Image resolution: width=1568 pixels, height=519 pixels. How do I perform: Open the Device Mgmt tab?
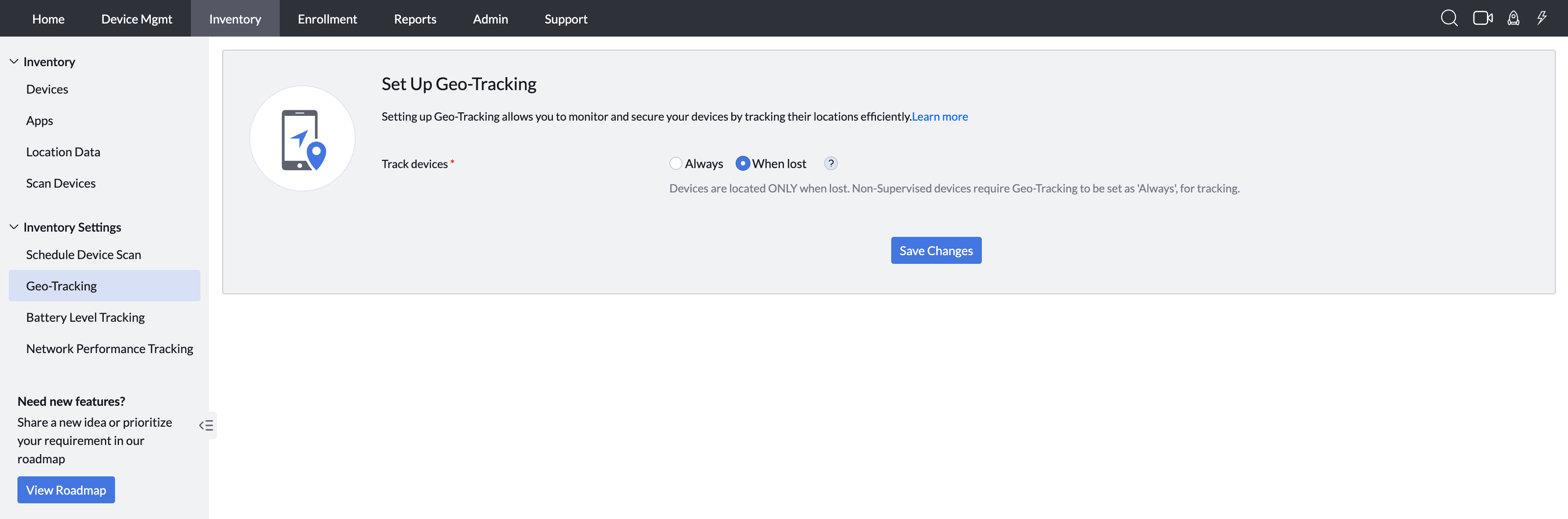coord(136,19)
